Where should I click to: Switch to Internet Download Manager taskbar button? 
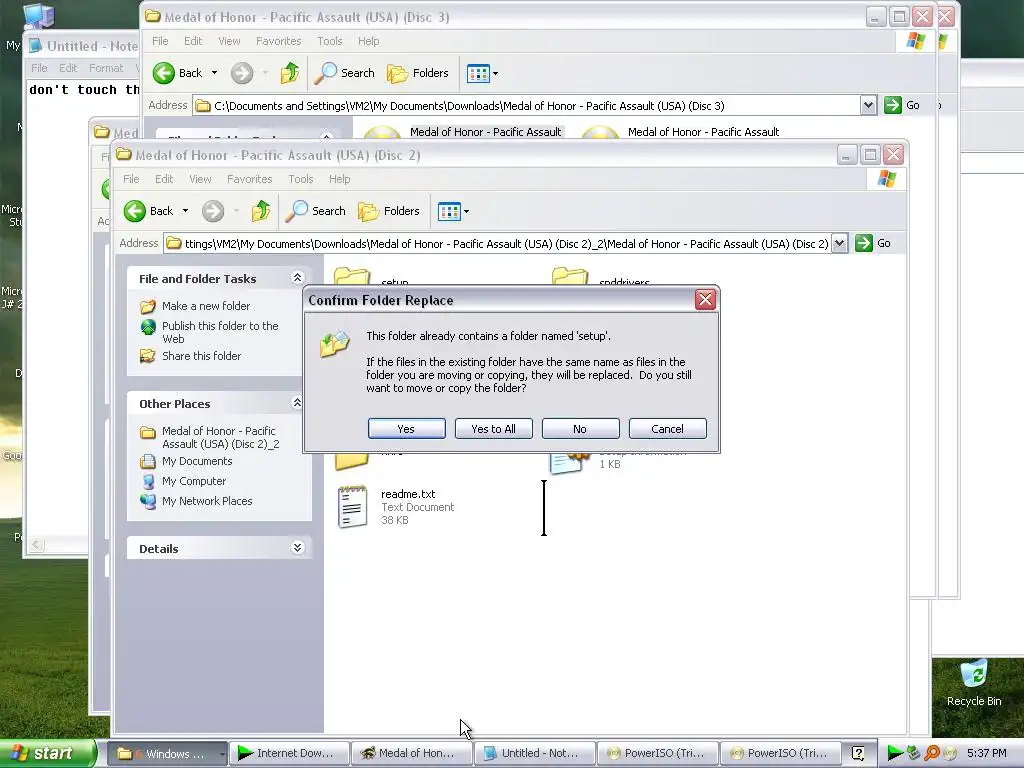pos(289,754)
